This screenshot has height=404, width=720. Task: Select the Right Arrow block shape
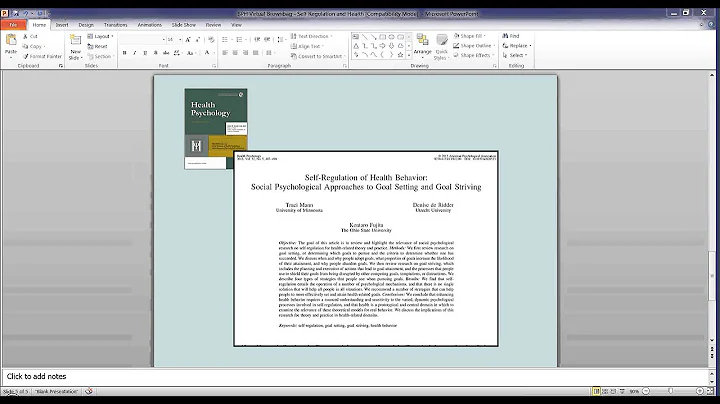382,46
